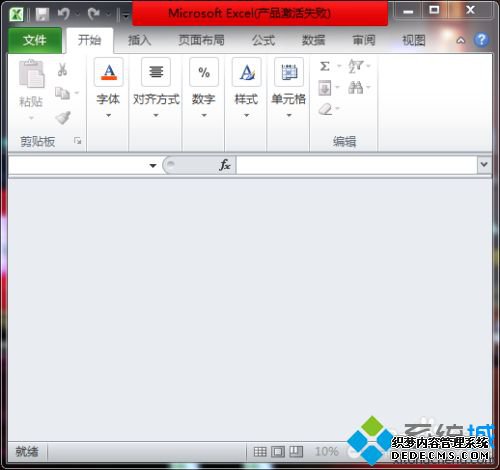
Task: Cut selection with the scissors icon
Action: (x=62, y=70)
